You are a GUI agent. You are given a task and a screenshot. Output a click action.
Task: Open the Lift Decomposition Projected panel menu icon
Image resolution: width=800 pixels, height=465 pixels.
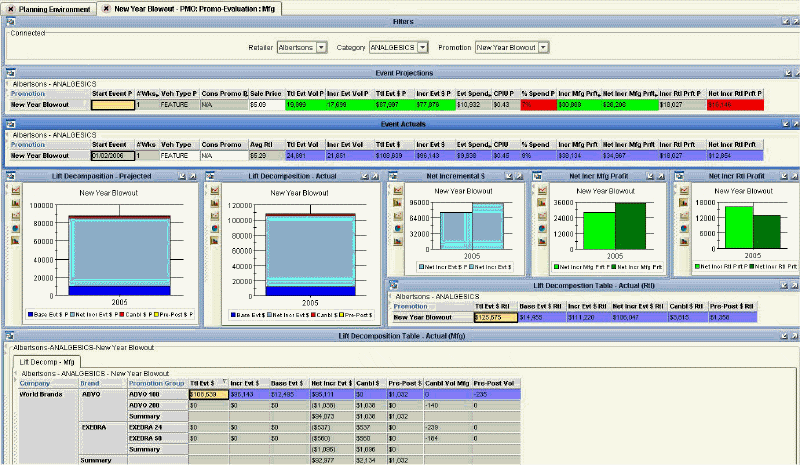tap(10, 176)
